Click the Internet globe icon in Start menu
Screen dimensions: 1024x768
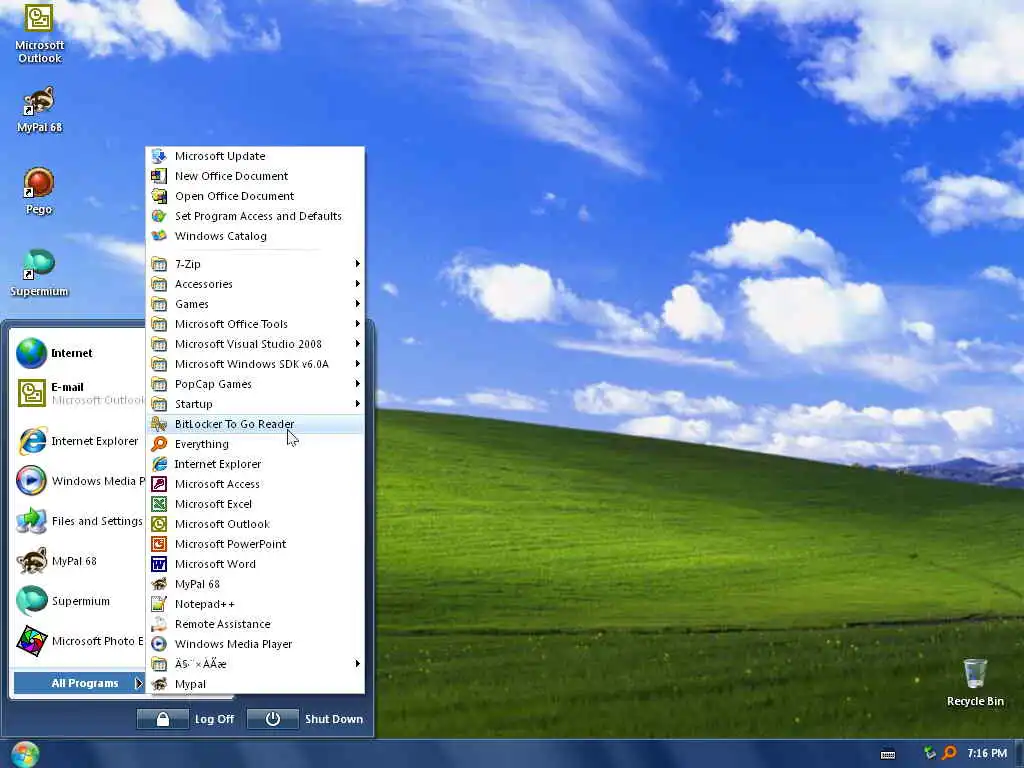point(31,353)
